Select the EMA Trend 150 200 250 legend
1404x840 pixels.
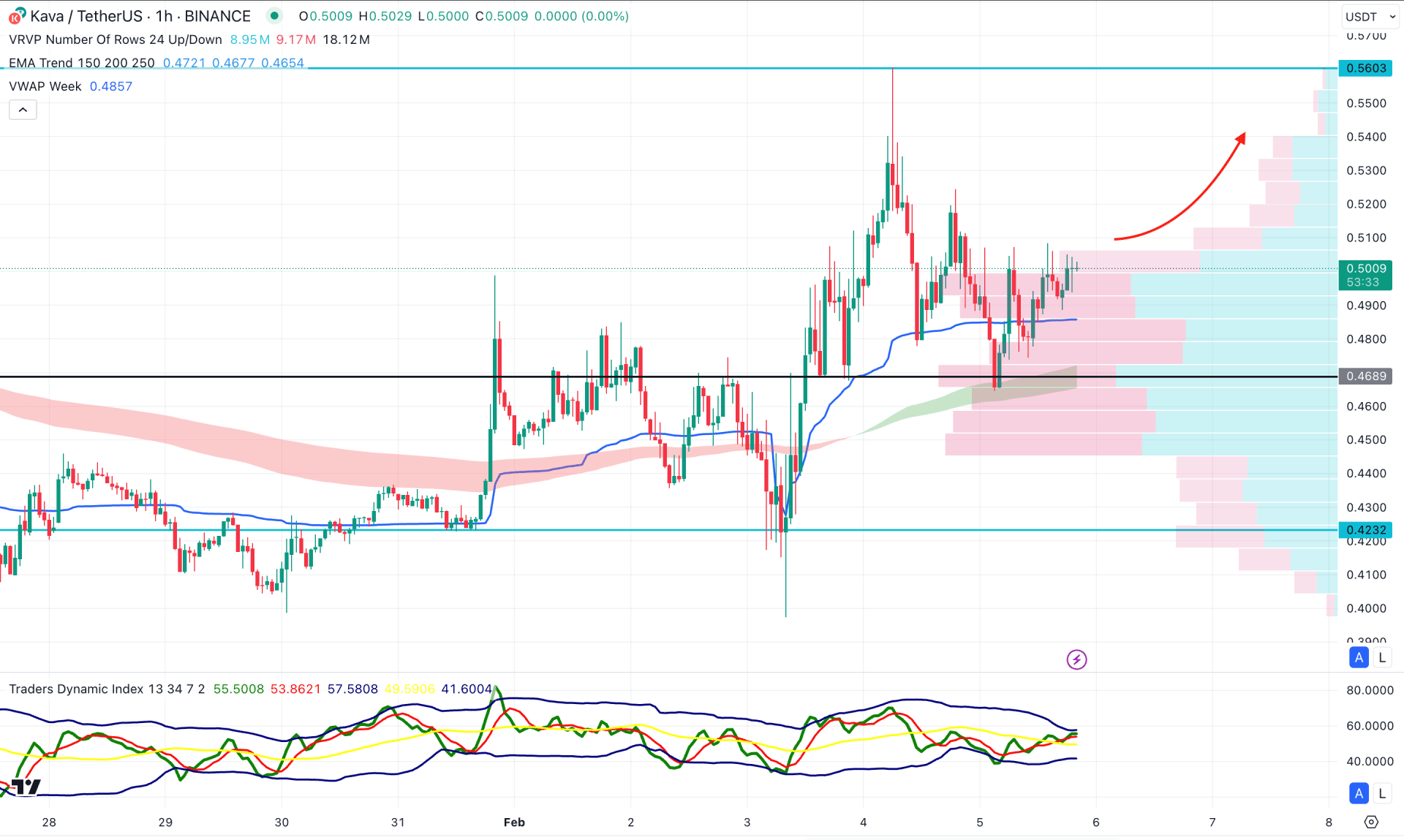point(82,63)
